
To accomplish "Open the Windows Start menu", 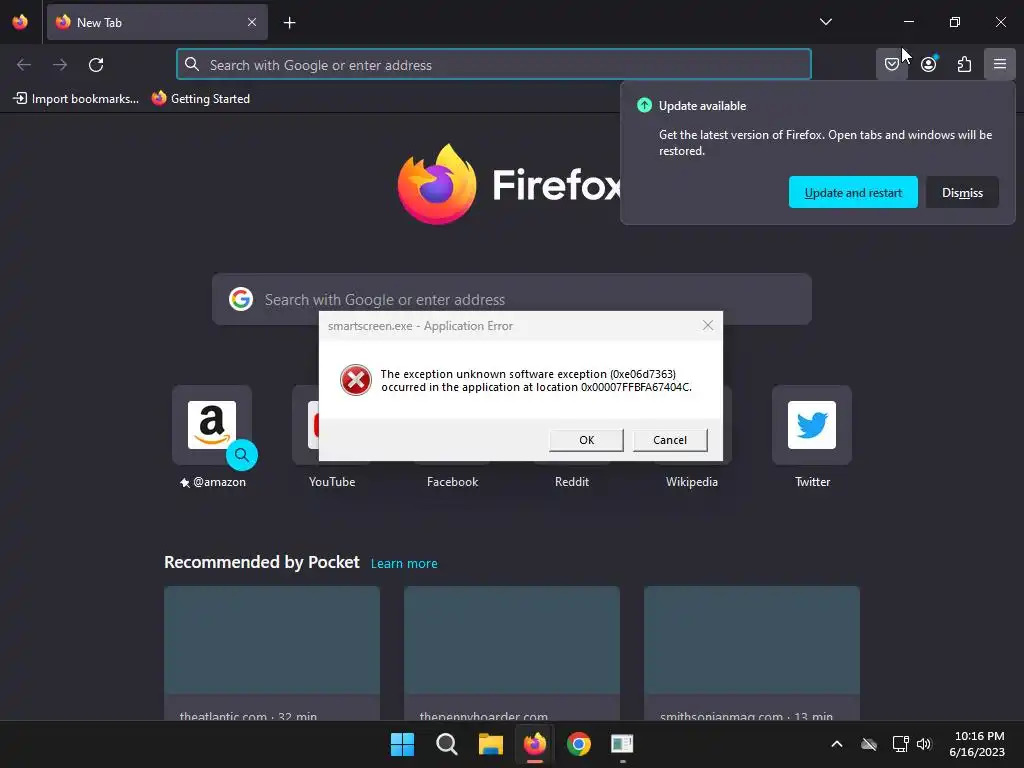I will tap(402, 744).
